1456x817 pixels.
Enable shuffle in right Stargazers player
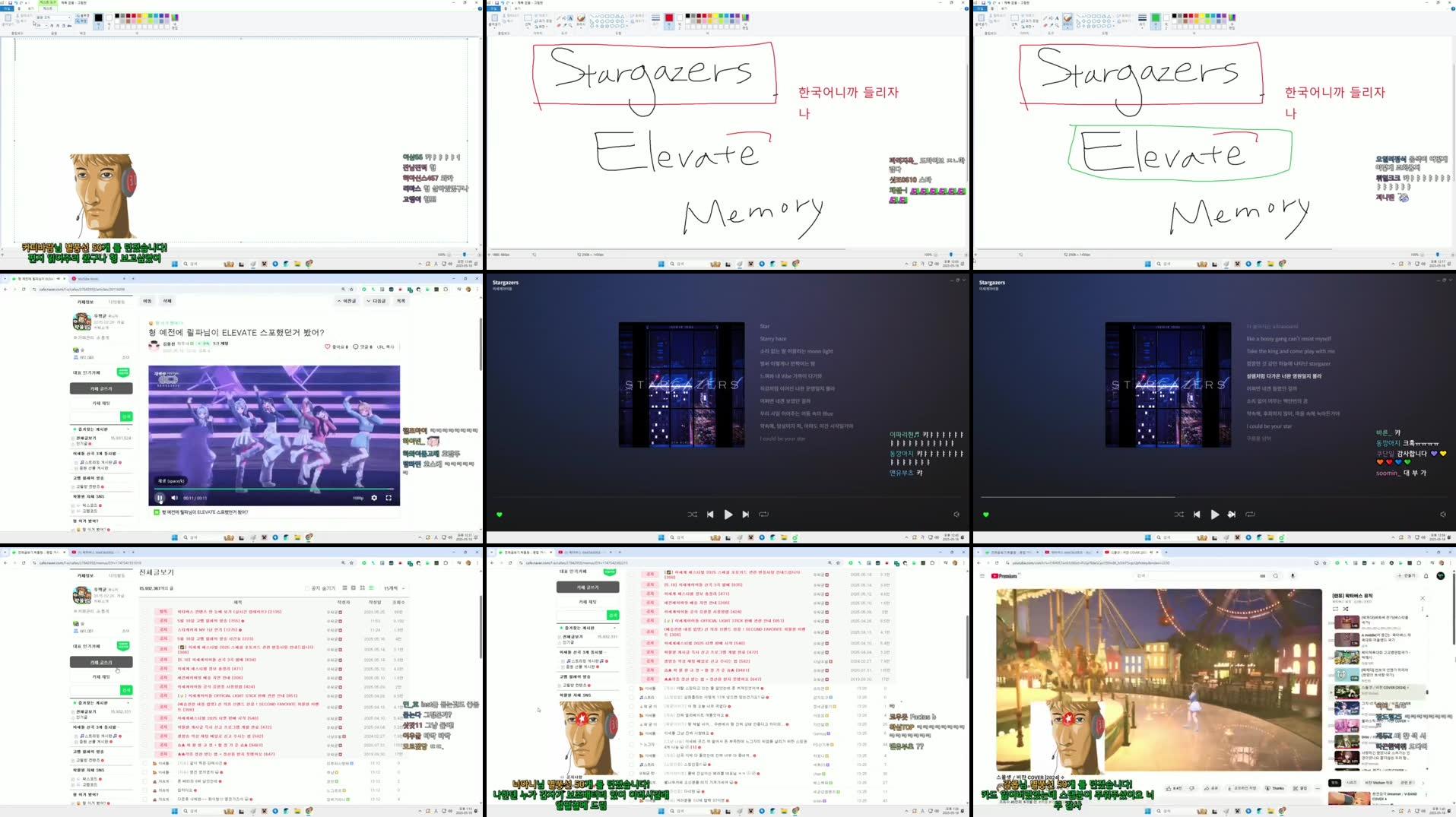point(1179,515)
